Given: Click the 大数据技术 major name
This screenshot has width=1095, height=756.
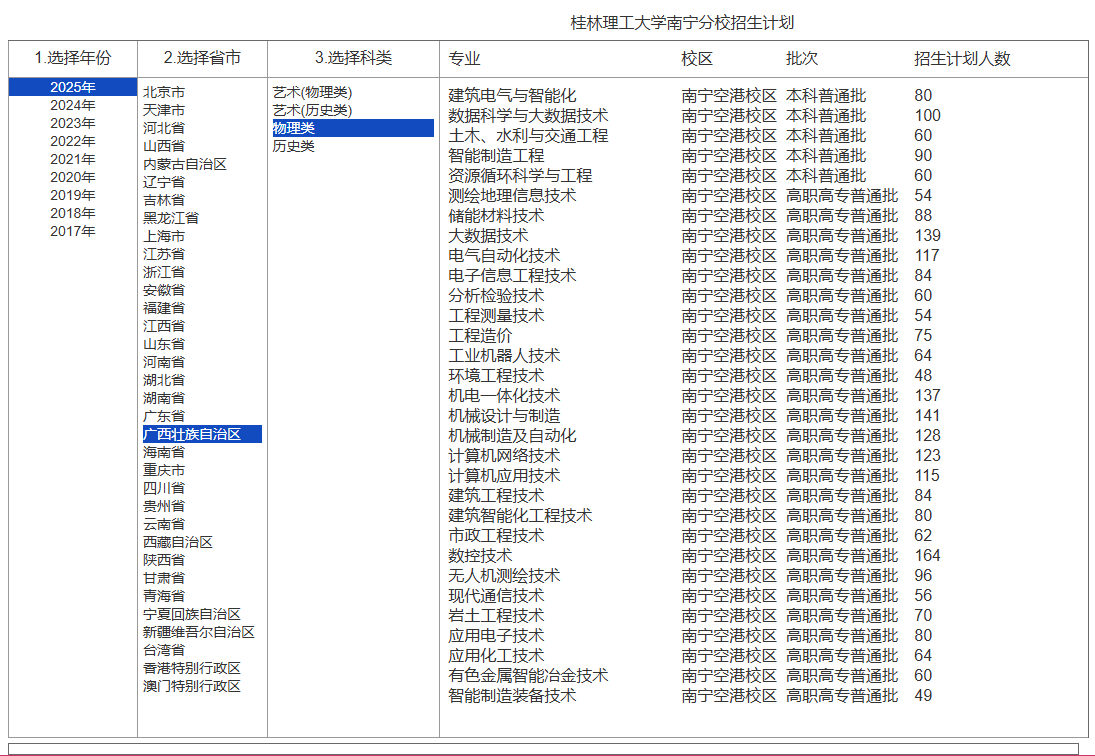Looking at the screenshot, I should [x=488, y=236].
